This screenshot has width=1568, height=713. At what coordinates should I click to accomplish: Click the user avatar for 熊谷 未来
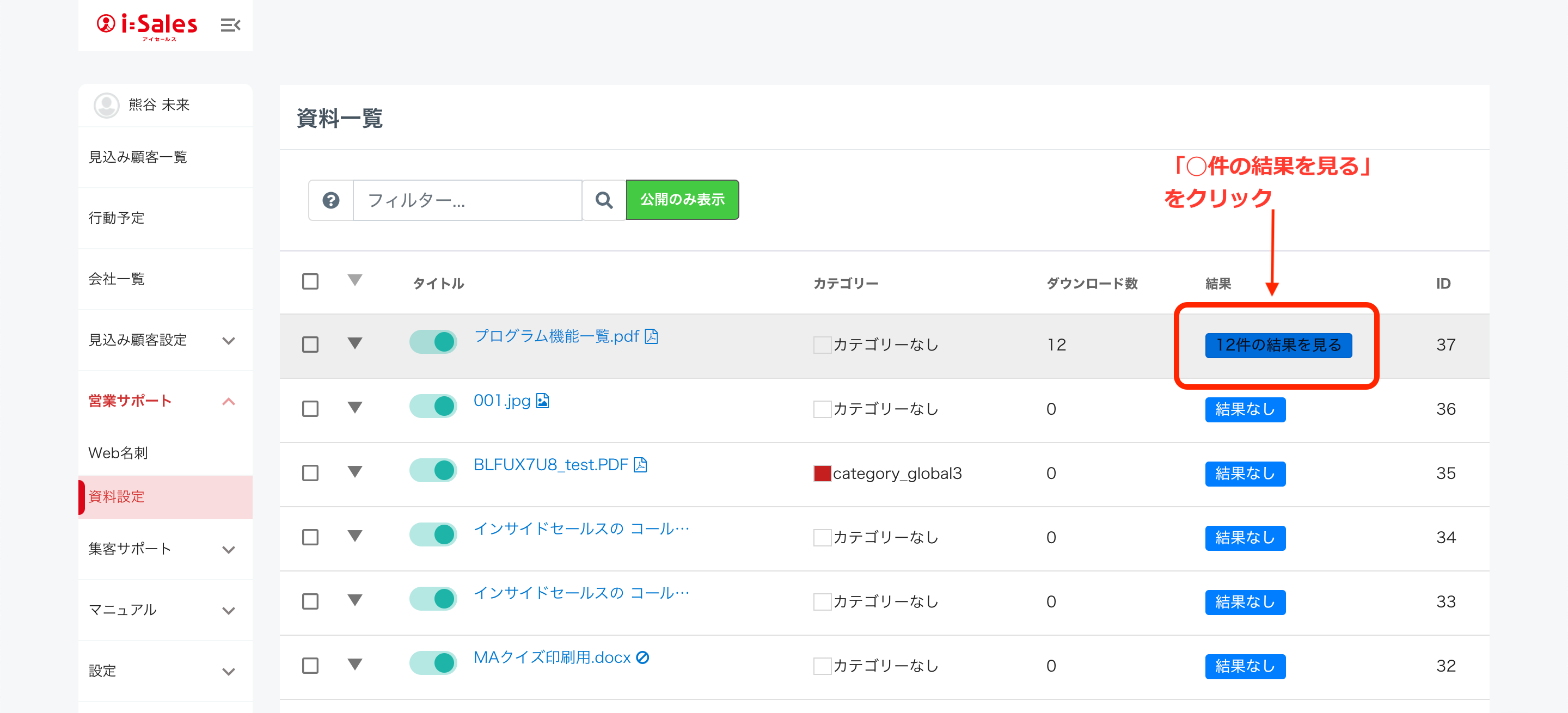pos(106,105)
